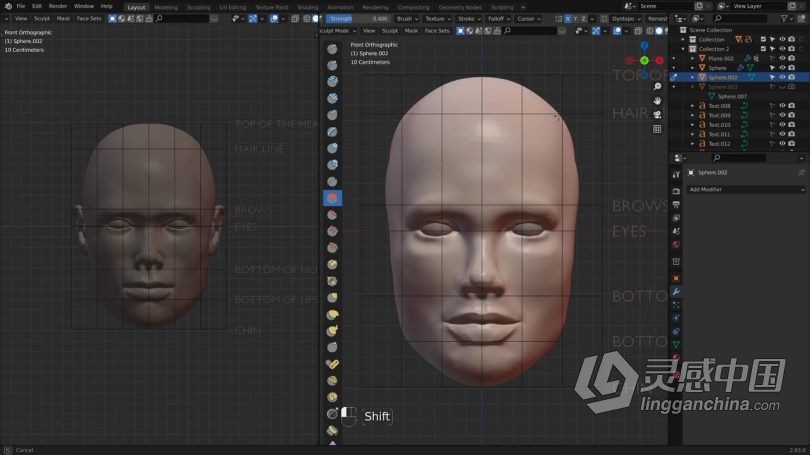The image size is (810, 455).
Task: Open the Modifier wrench properties tab
Action: (x=676, y=292)
